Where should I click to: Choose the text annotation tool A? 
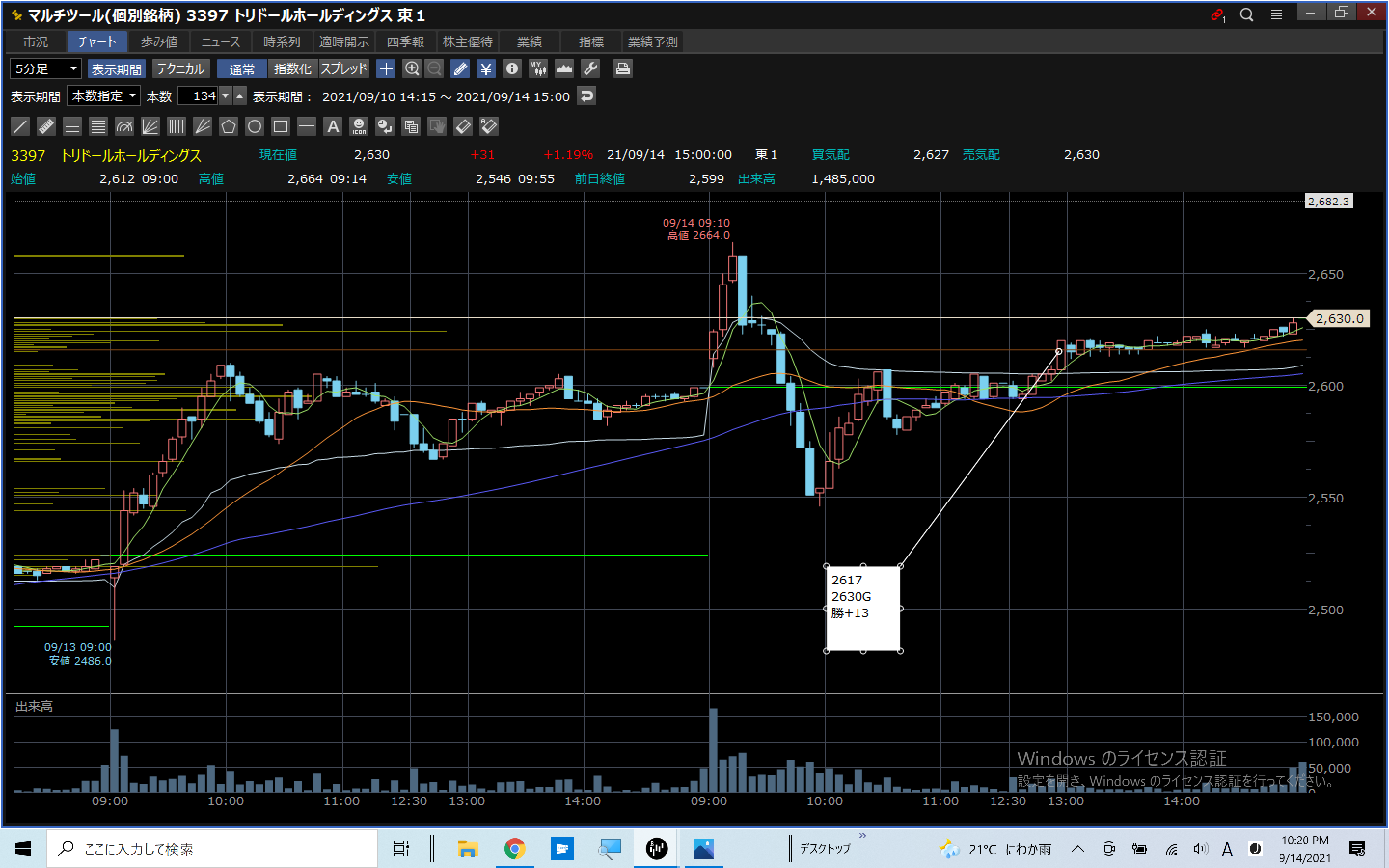tap(333, 126)
